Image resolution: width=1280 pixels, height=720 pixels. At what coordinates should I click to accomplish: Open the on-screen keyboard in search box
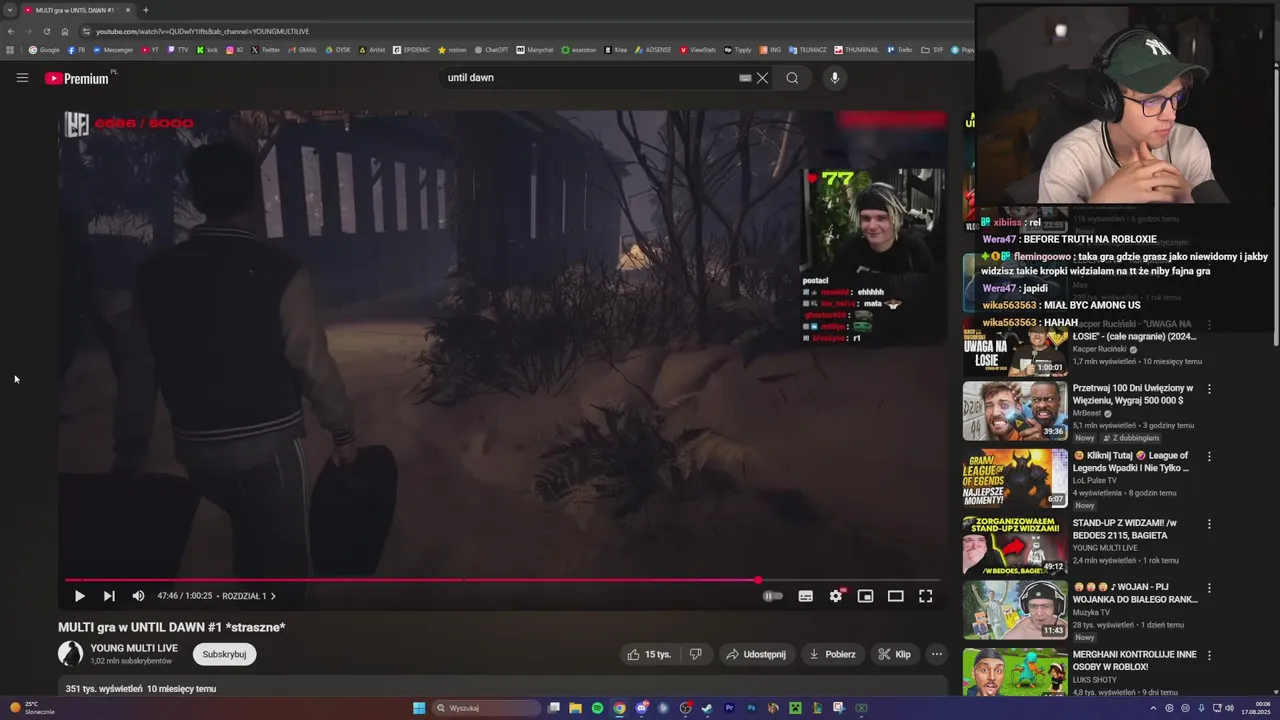click(x=745, y=78)
